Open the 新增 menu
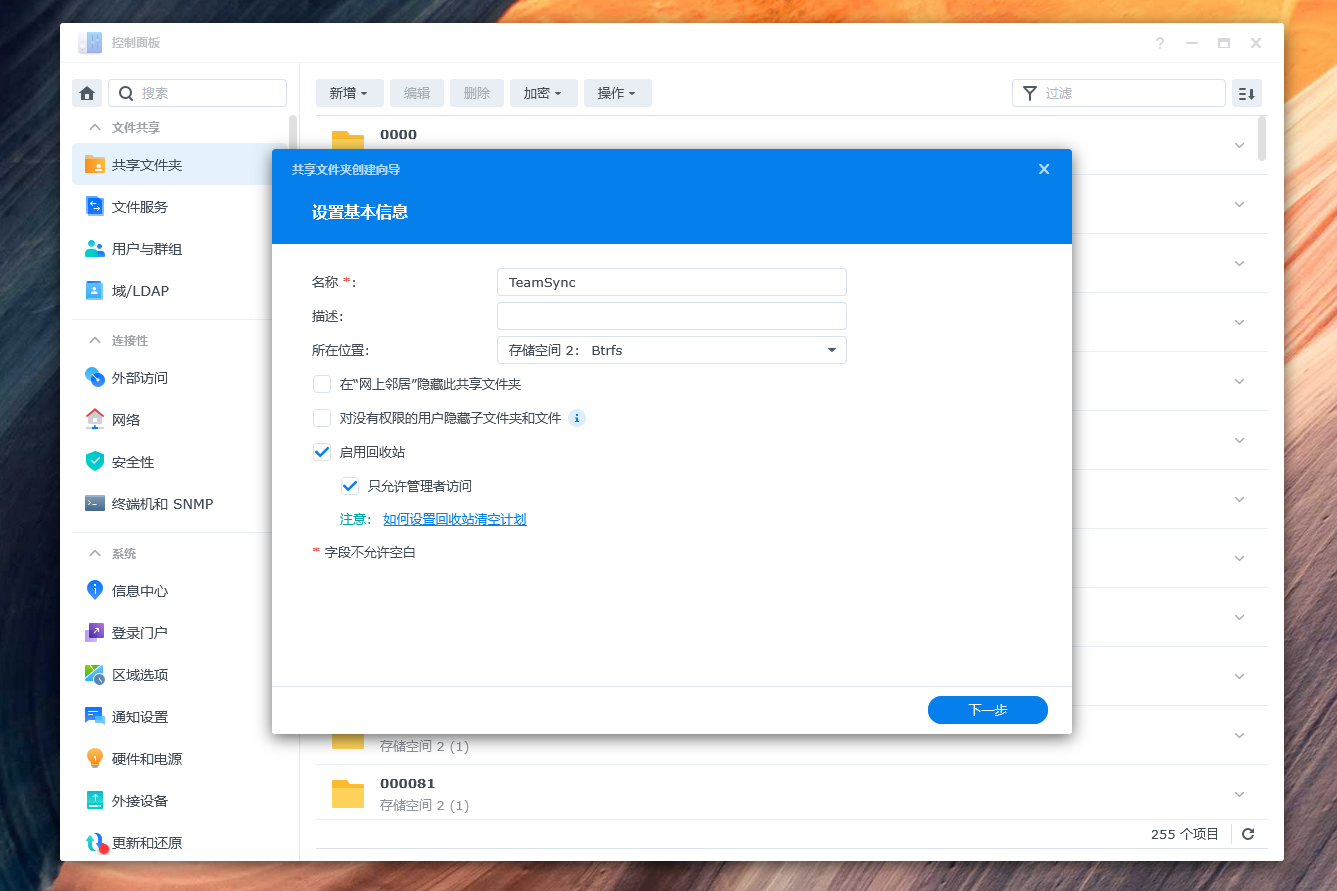1337x891 pixels. 349,92
